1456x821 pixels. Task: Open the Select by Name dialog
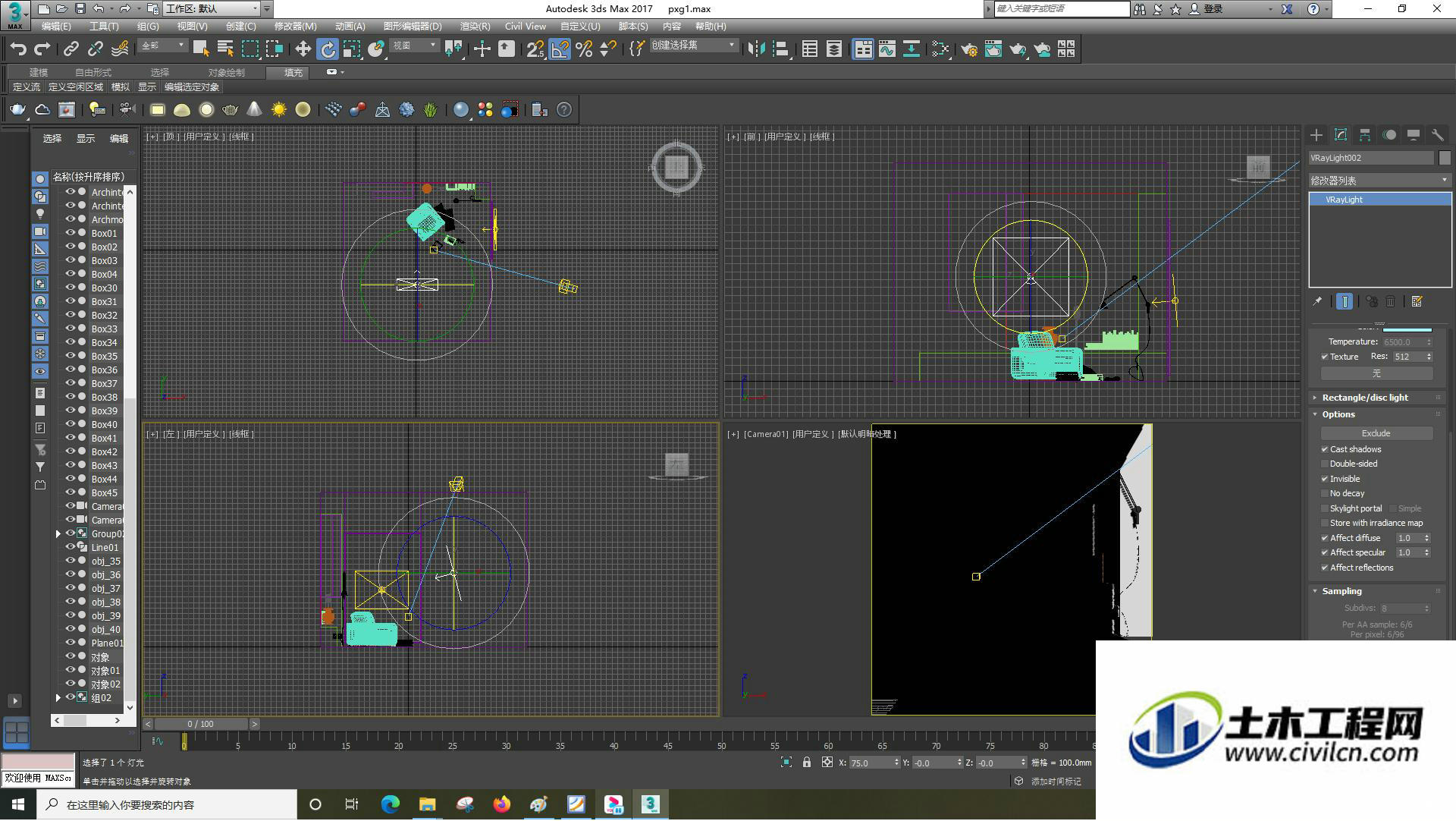coord(225,49)
